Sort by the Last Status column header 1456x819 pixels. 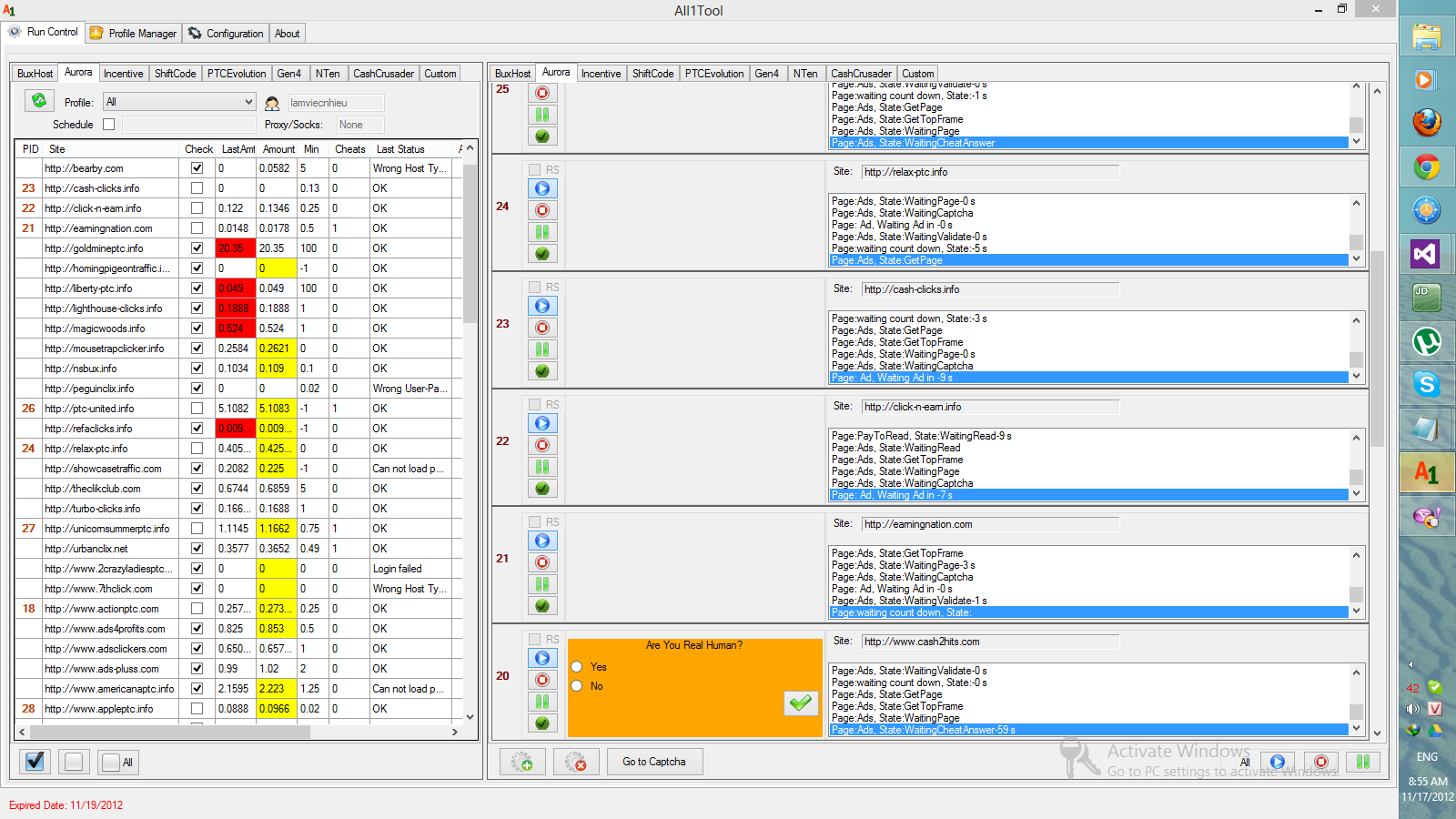[x=400, y=149]
